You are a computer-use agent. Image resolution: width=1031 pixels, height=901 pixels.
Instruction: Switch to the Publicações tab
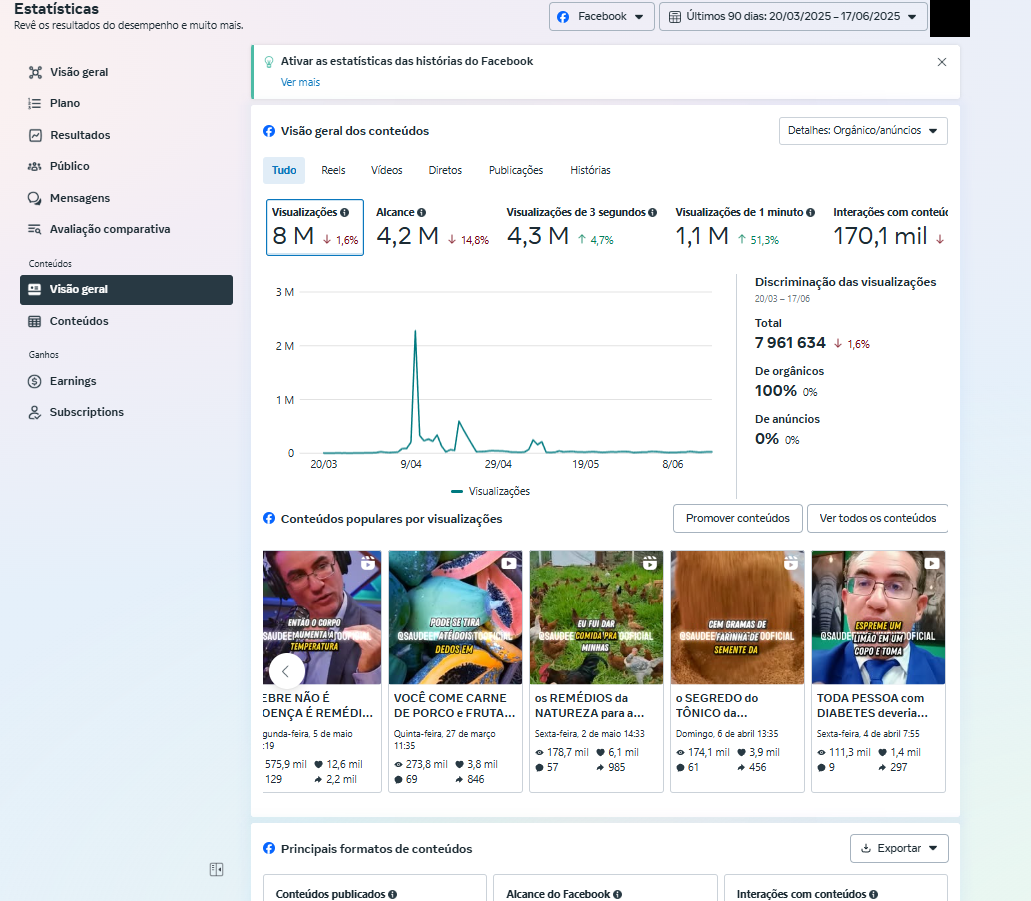516,170
